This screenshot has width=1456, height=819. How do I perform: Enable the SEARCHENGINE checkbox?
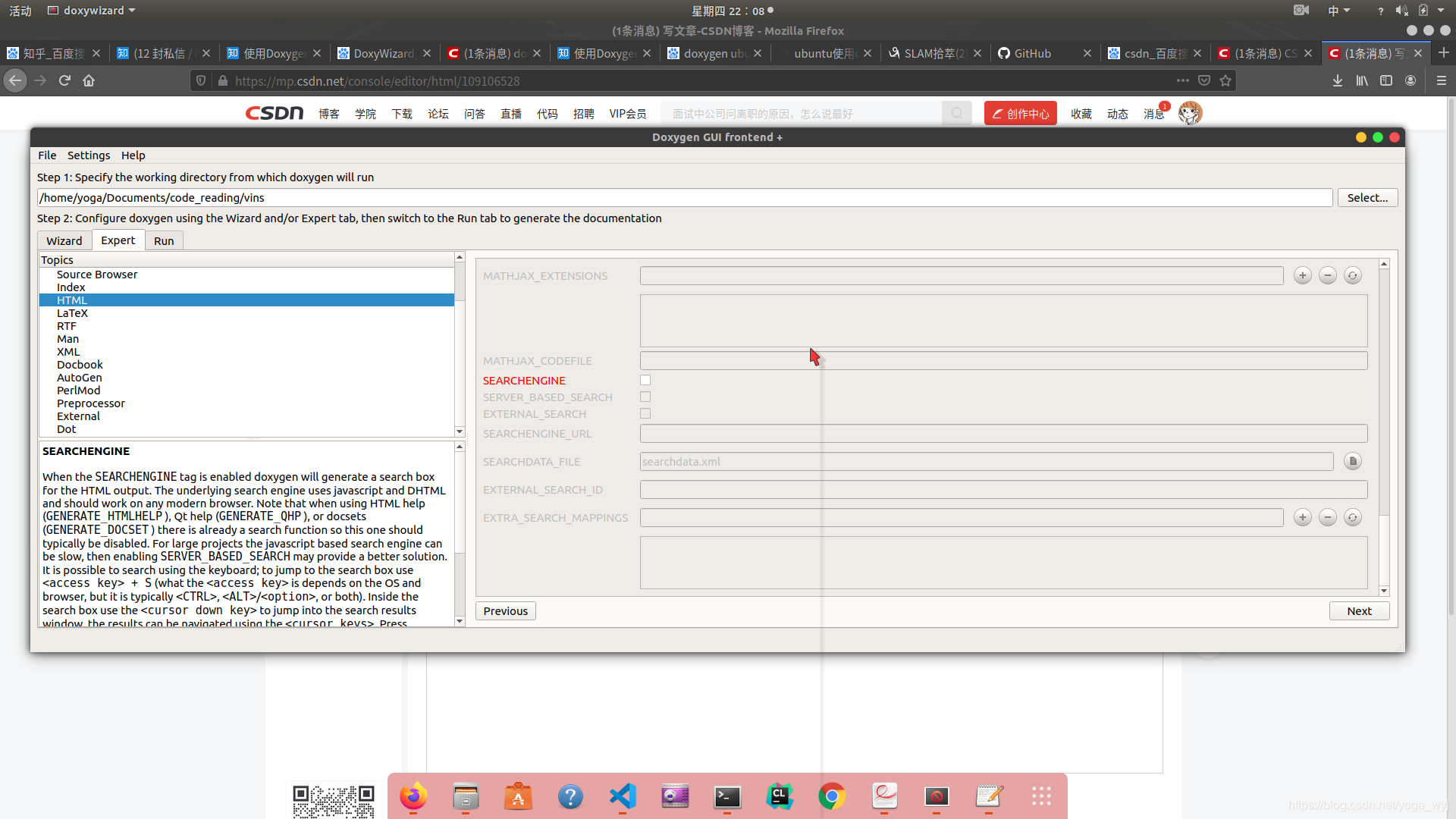645,380
